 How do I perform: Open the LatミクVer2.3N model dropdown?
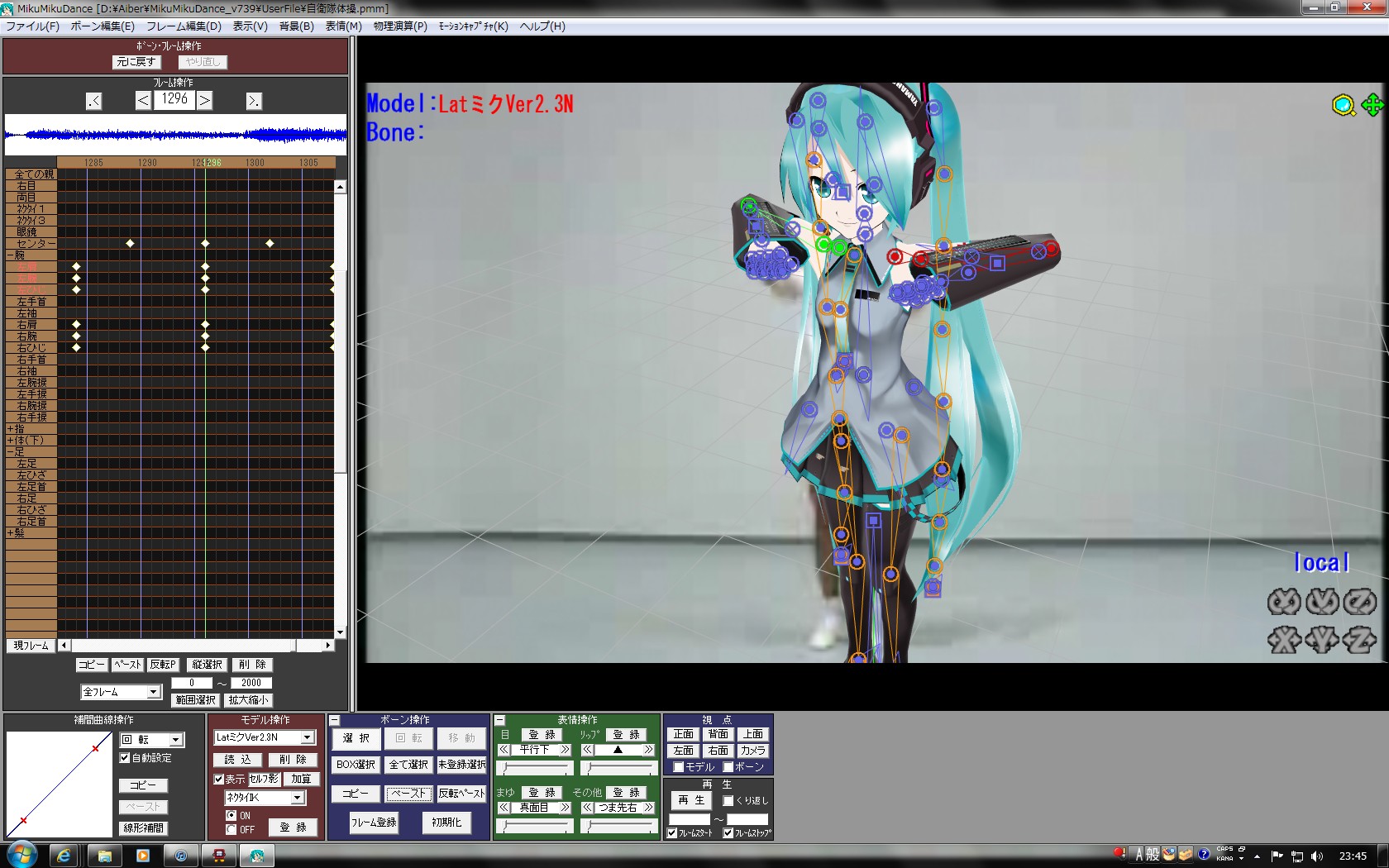[x=307, y=737]
